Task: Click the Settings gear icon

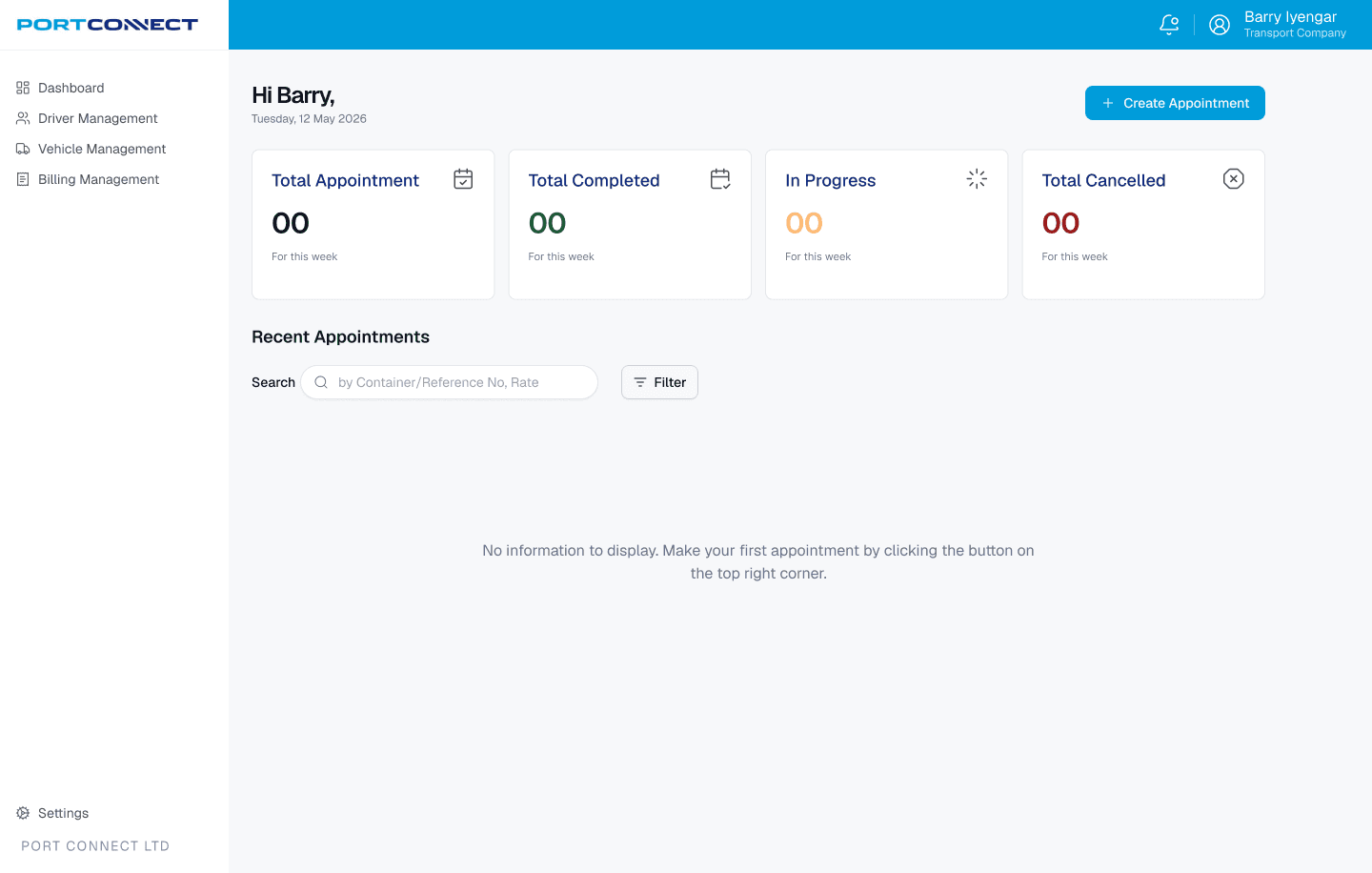Action: (23, 813)
